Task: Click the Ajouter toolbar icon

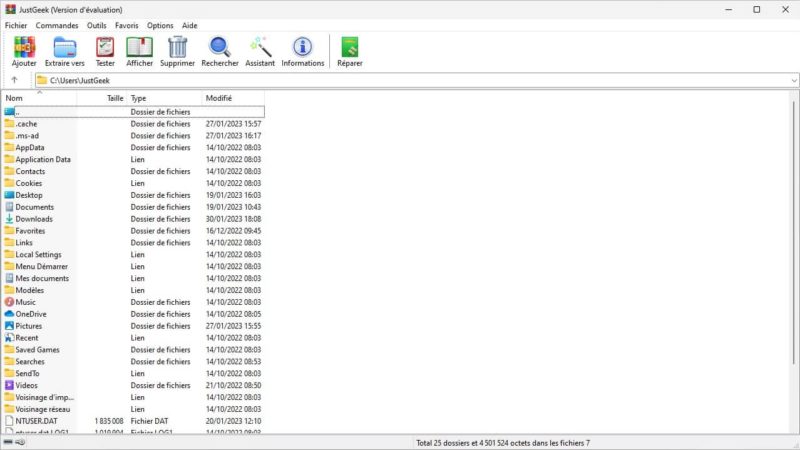Action: [24, 47]
